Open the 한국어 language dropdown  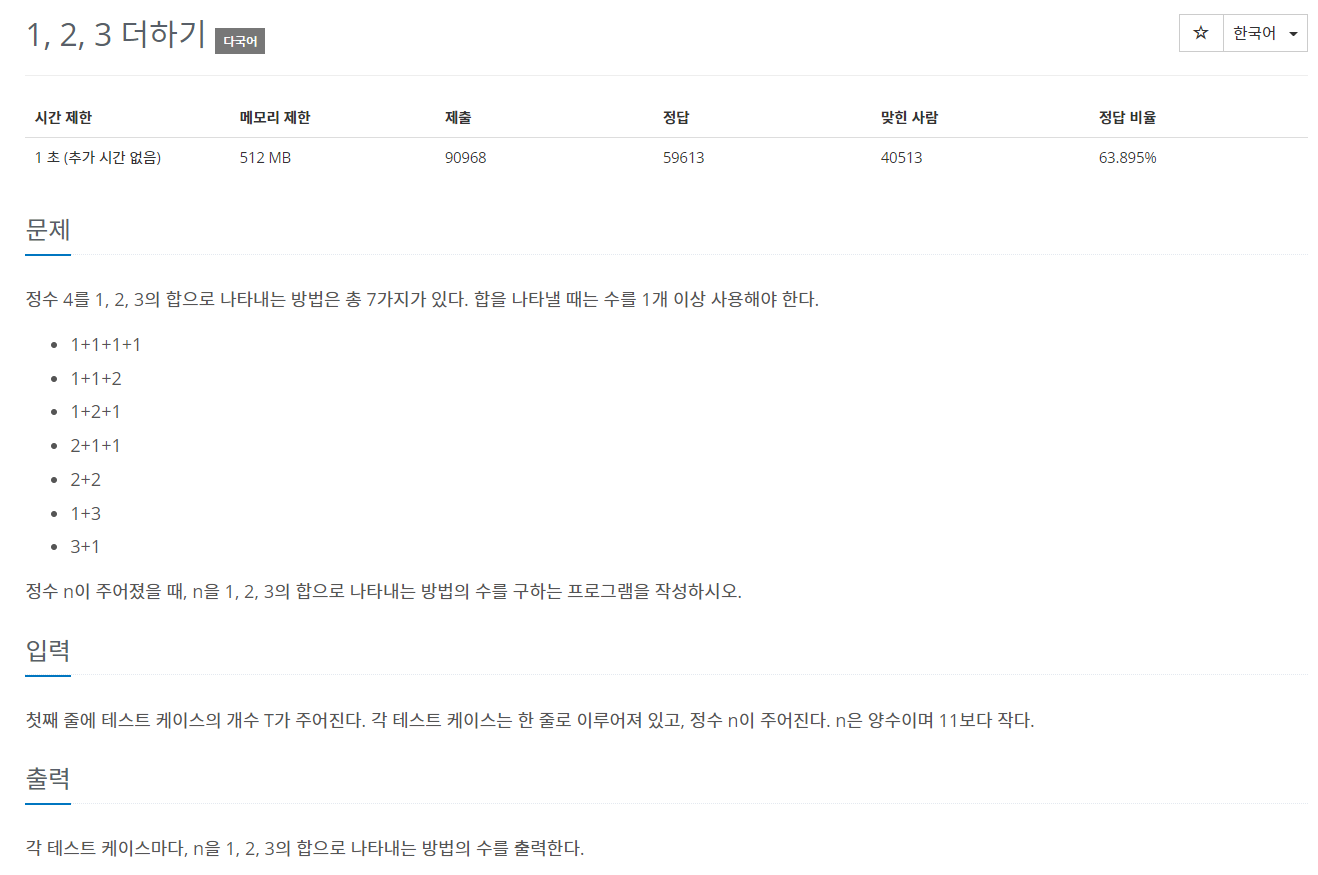point(1265,33)
